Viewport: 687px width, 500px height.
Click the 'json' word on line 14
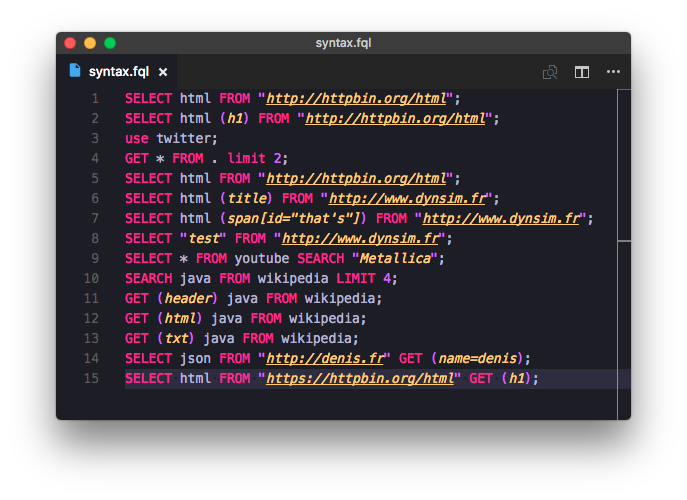(195, 359)
